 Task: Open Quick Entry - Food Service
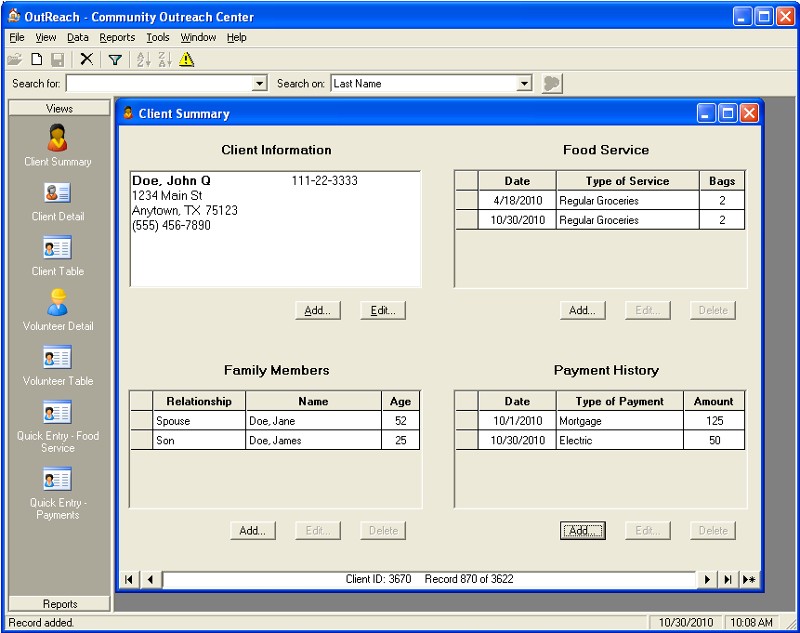pyautogui.click(x=57, y=412)
